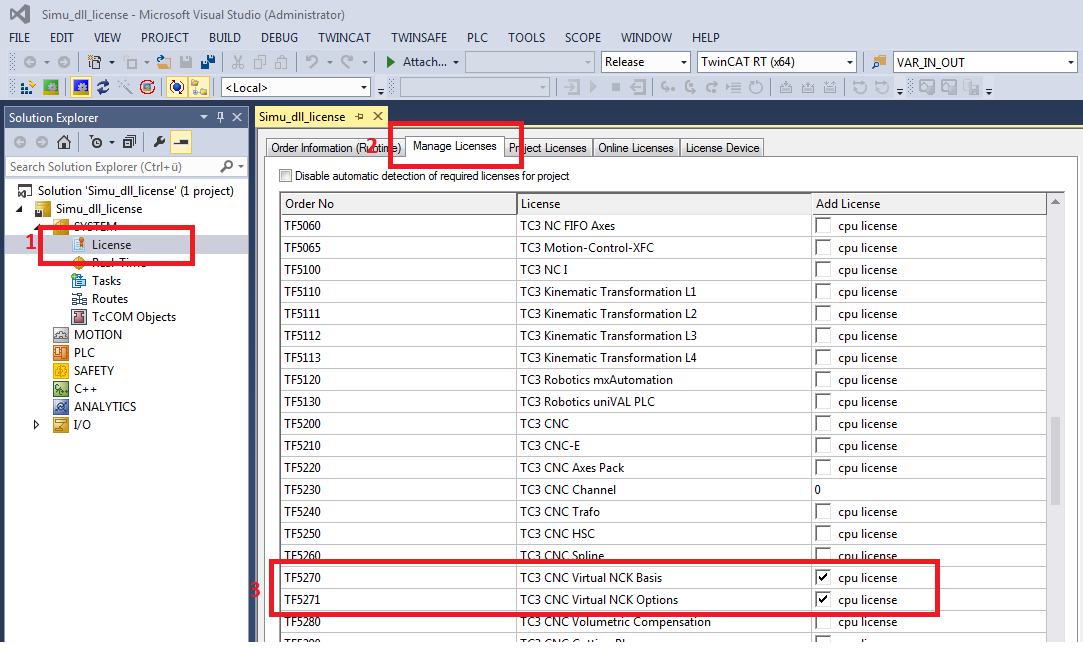Click the license list scroll-up arrow
This screenshot has width=1083, height=649.
tap(1055, 202)
